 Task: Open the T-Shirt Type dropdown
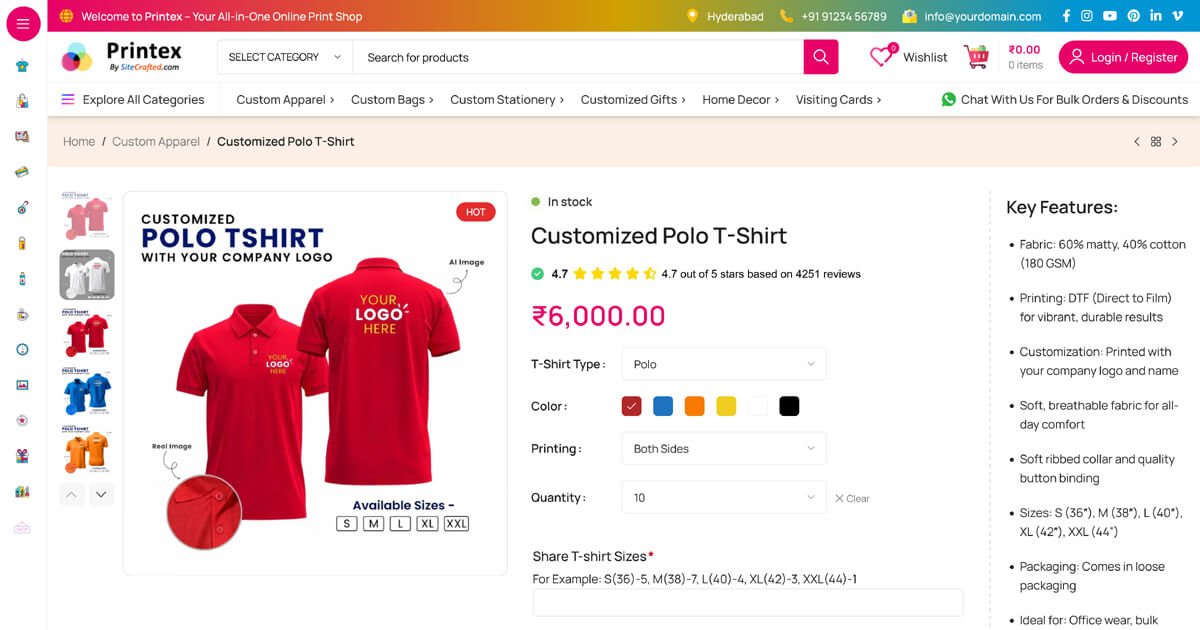724,364
